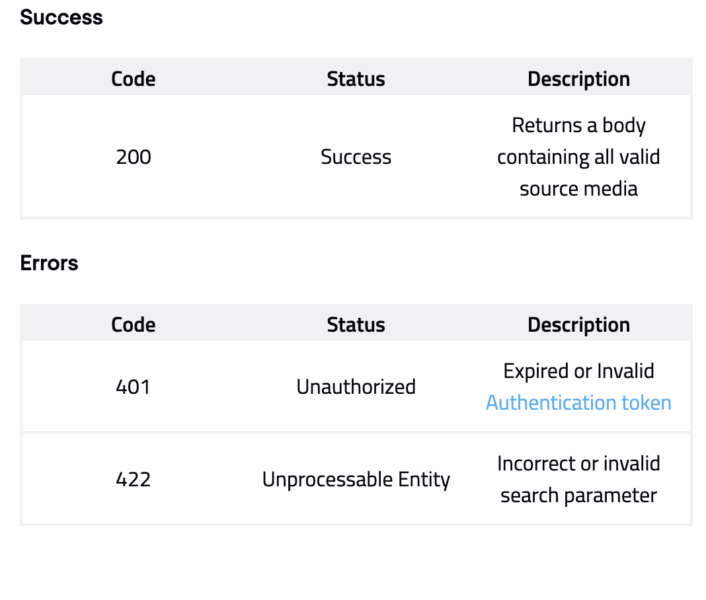
Task: Click Description header in Success table
Action: (578, 78)
